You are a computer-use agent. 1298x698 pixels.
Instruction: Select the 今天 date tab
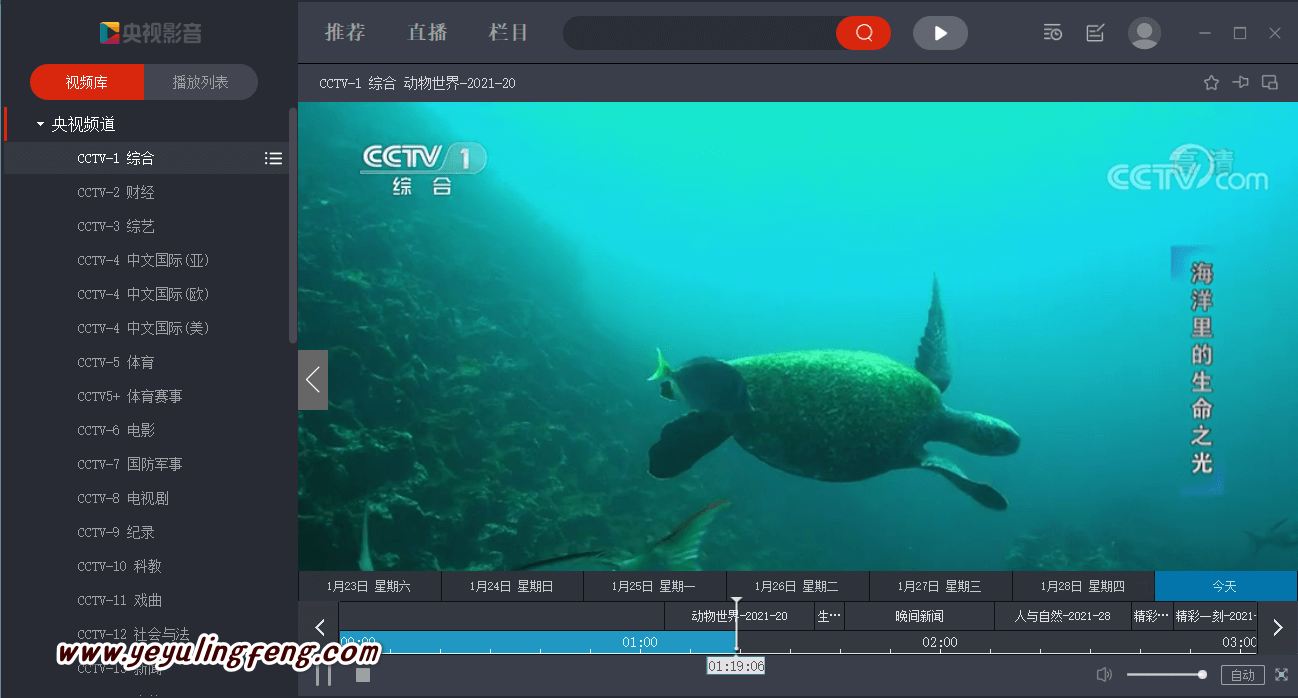point(1226,586)
